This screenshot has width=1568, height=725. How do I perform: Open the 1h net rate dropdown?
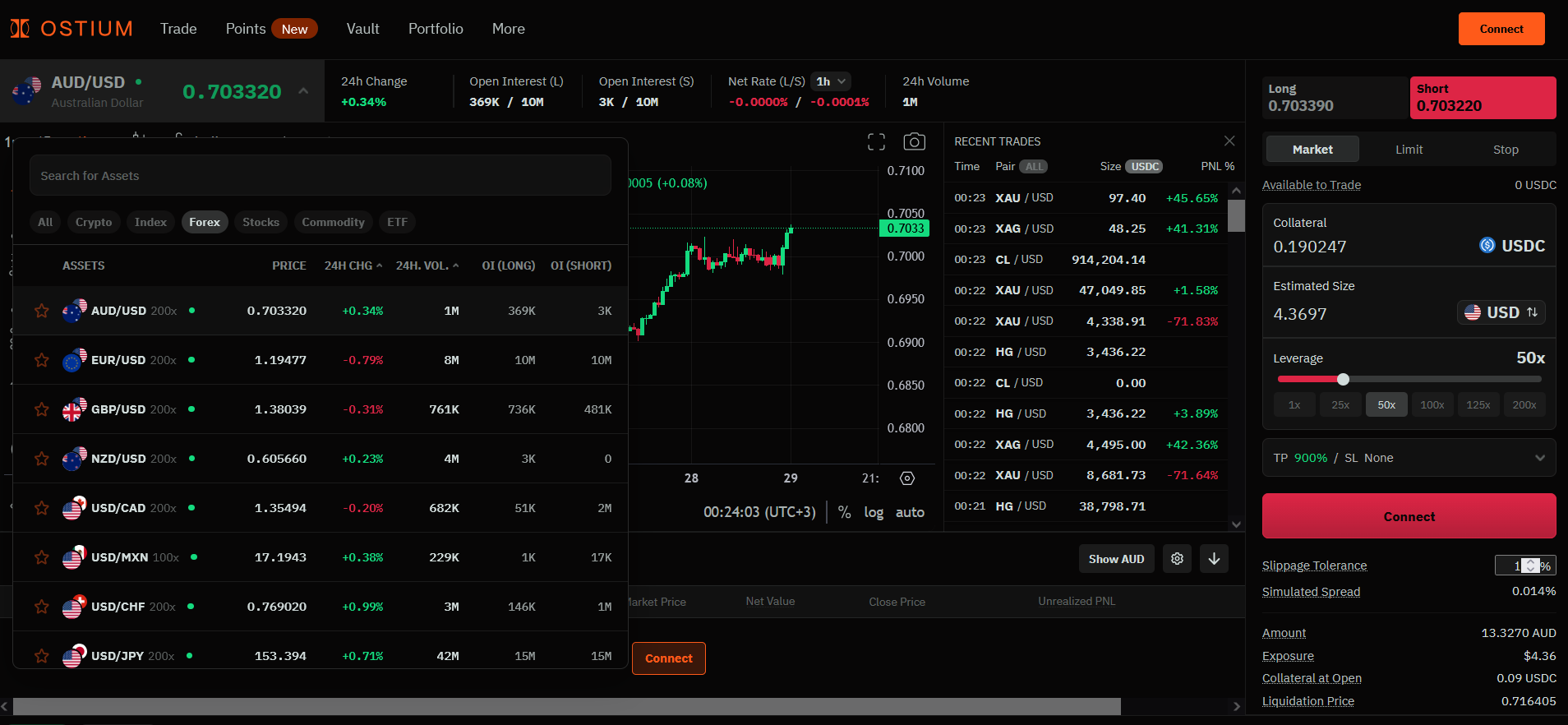click(x=830, y=81)
